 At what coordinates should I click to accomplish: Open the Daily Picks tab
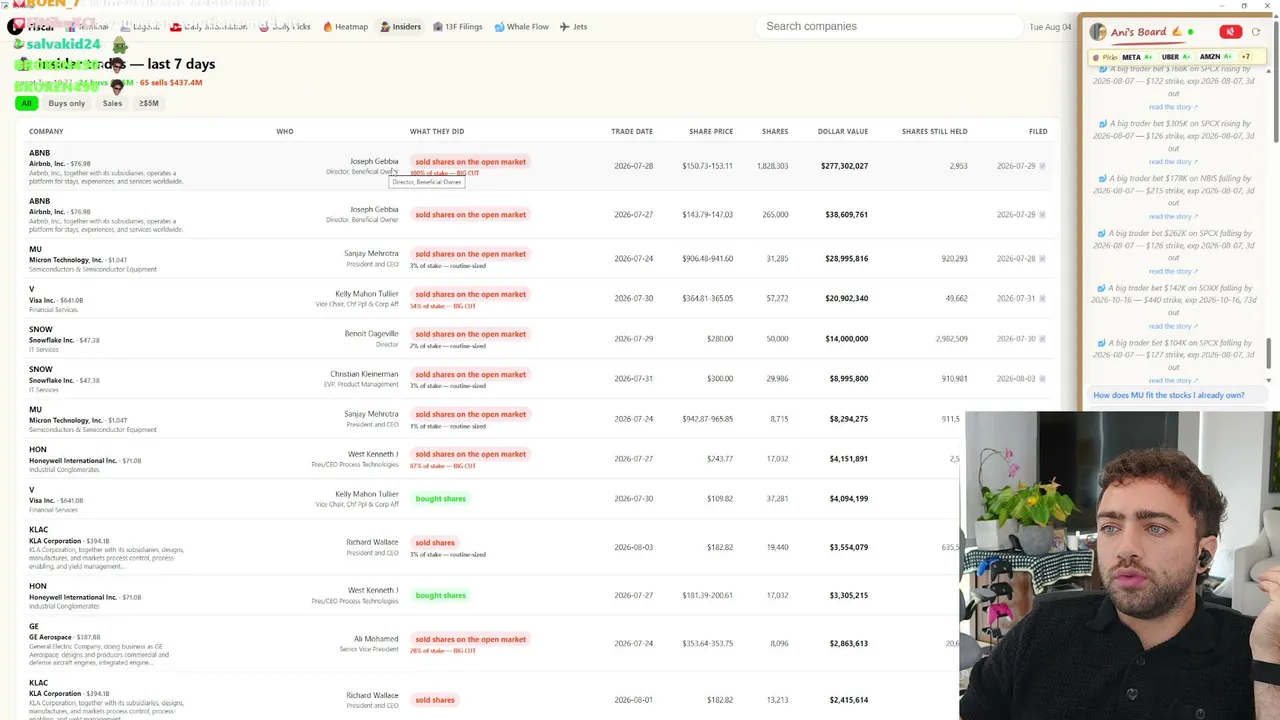(285, 26)
